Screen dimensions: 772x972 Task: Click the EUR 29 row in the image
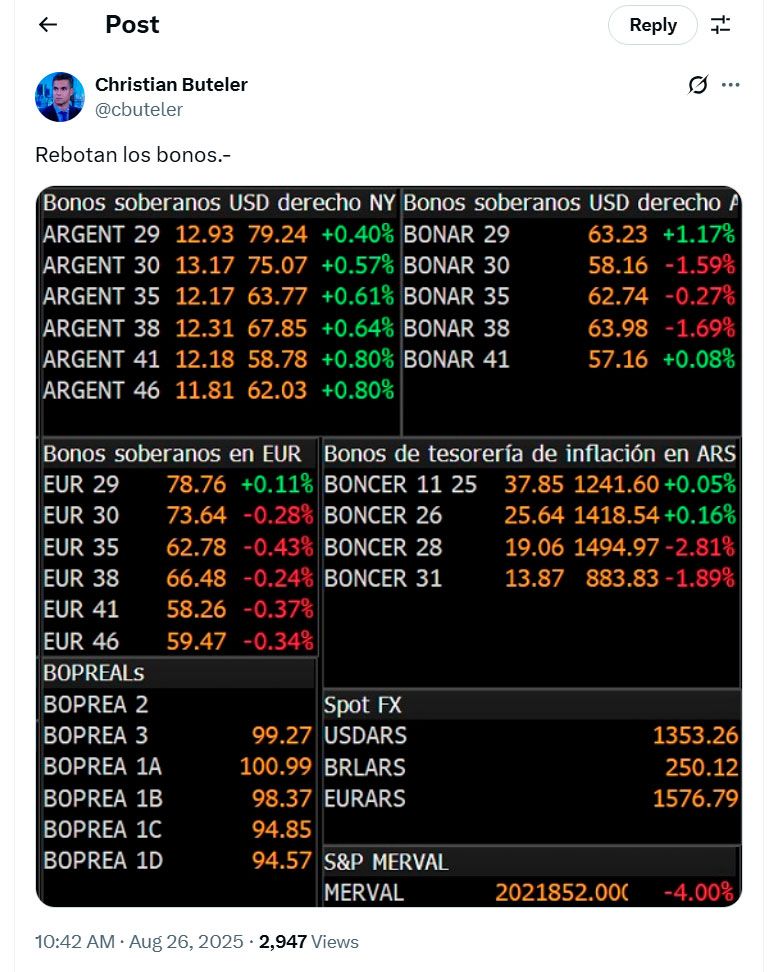click(178, 485)
